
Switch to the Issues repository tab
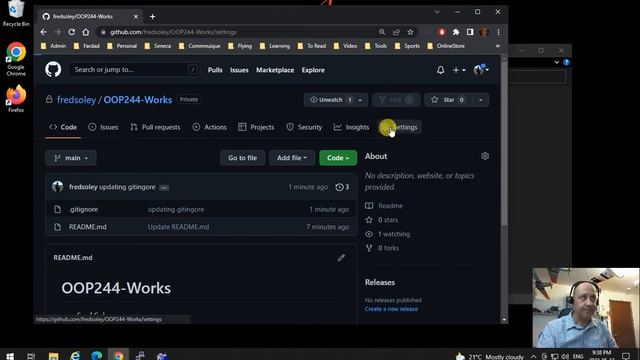coord(103,127)
